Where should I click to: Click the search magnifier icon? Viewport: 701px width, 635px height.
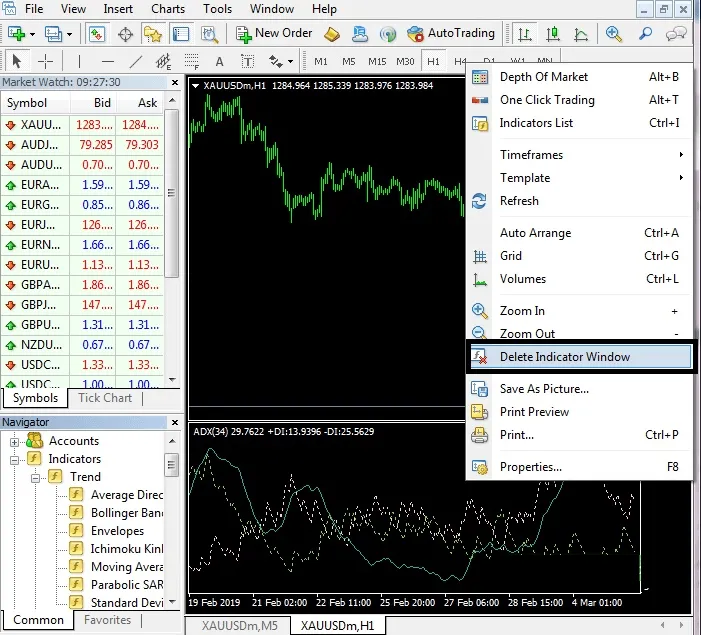[645, 34]
